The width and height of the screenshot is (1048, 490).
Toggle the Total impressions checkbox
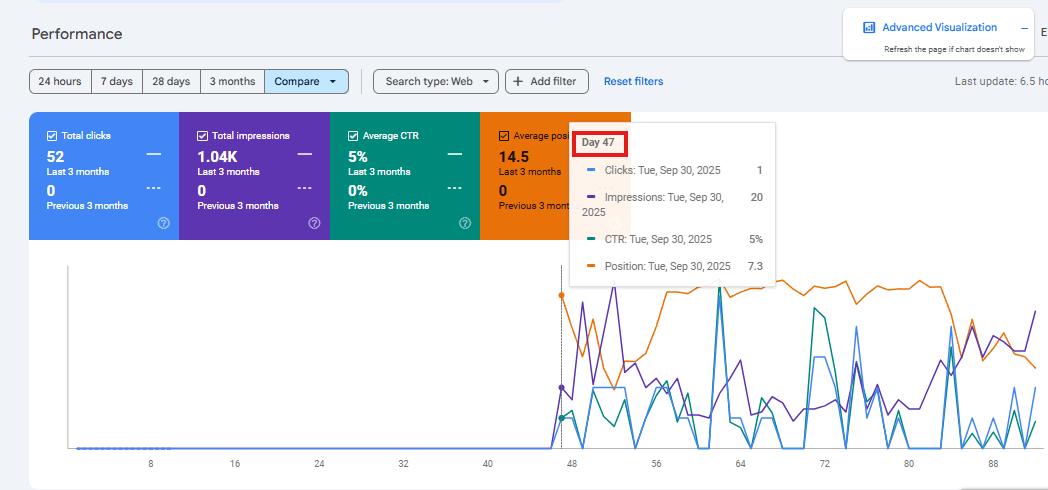pyautogui.click(x=203, y=136)
